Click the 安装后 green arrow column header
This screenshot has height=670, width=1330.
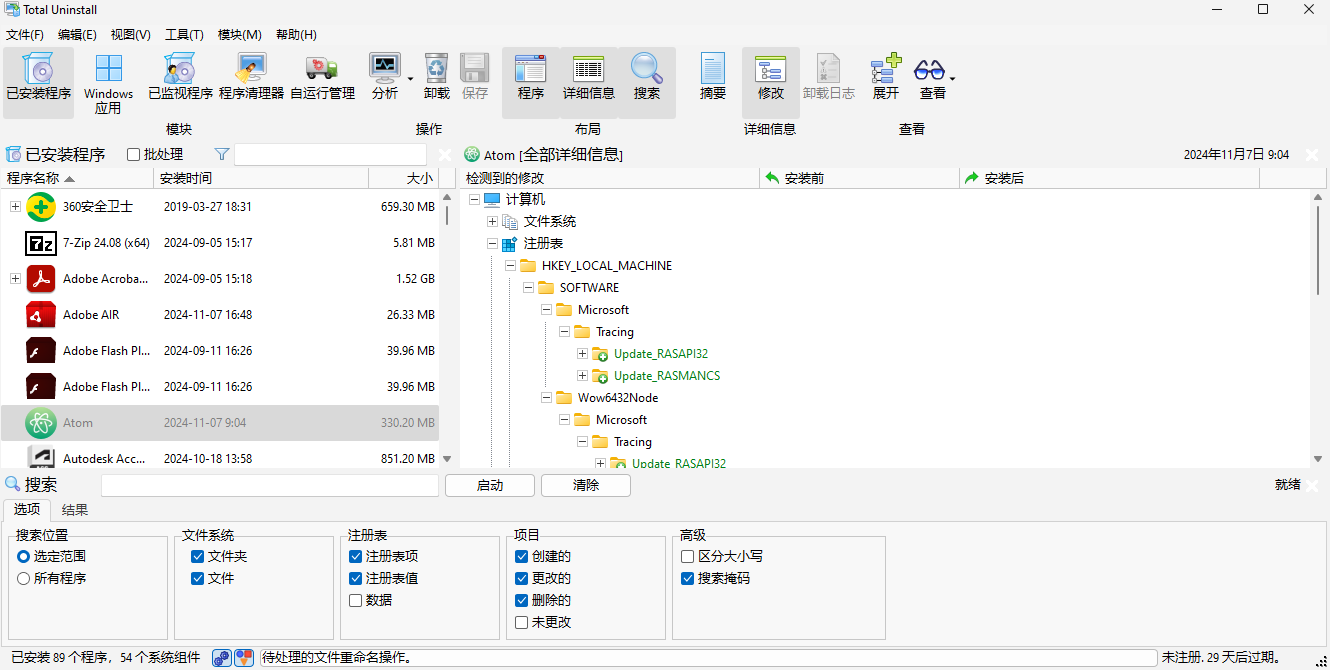click(x=972, y=178)
